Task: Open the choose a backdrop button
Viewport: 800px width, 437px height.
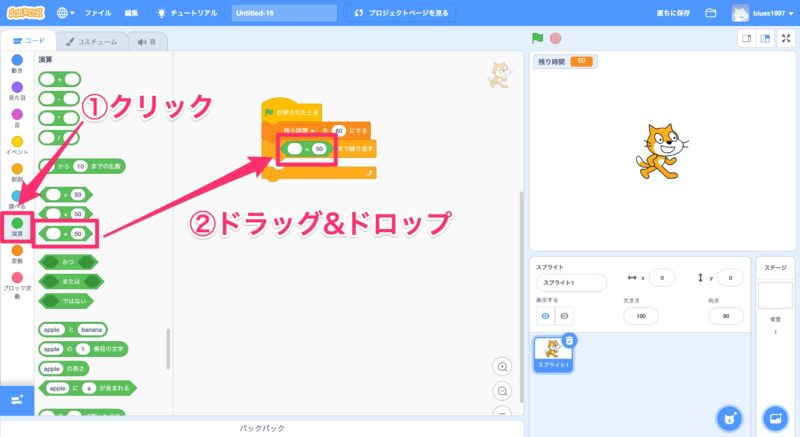Action: tap(774, 416)
